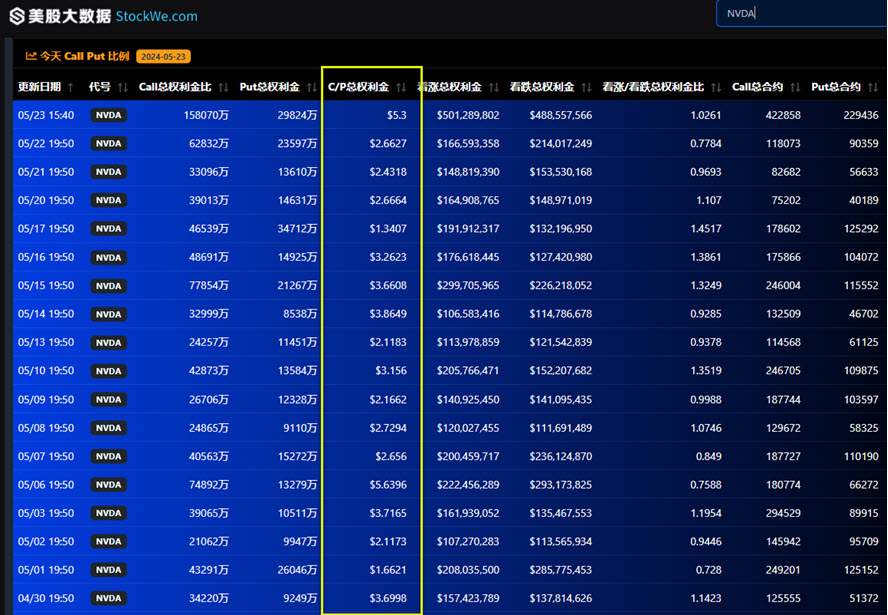Select the $236,124,870 bearish premium cell
888x615 pixels.
point(561,456)
